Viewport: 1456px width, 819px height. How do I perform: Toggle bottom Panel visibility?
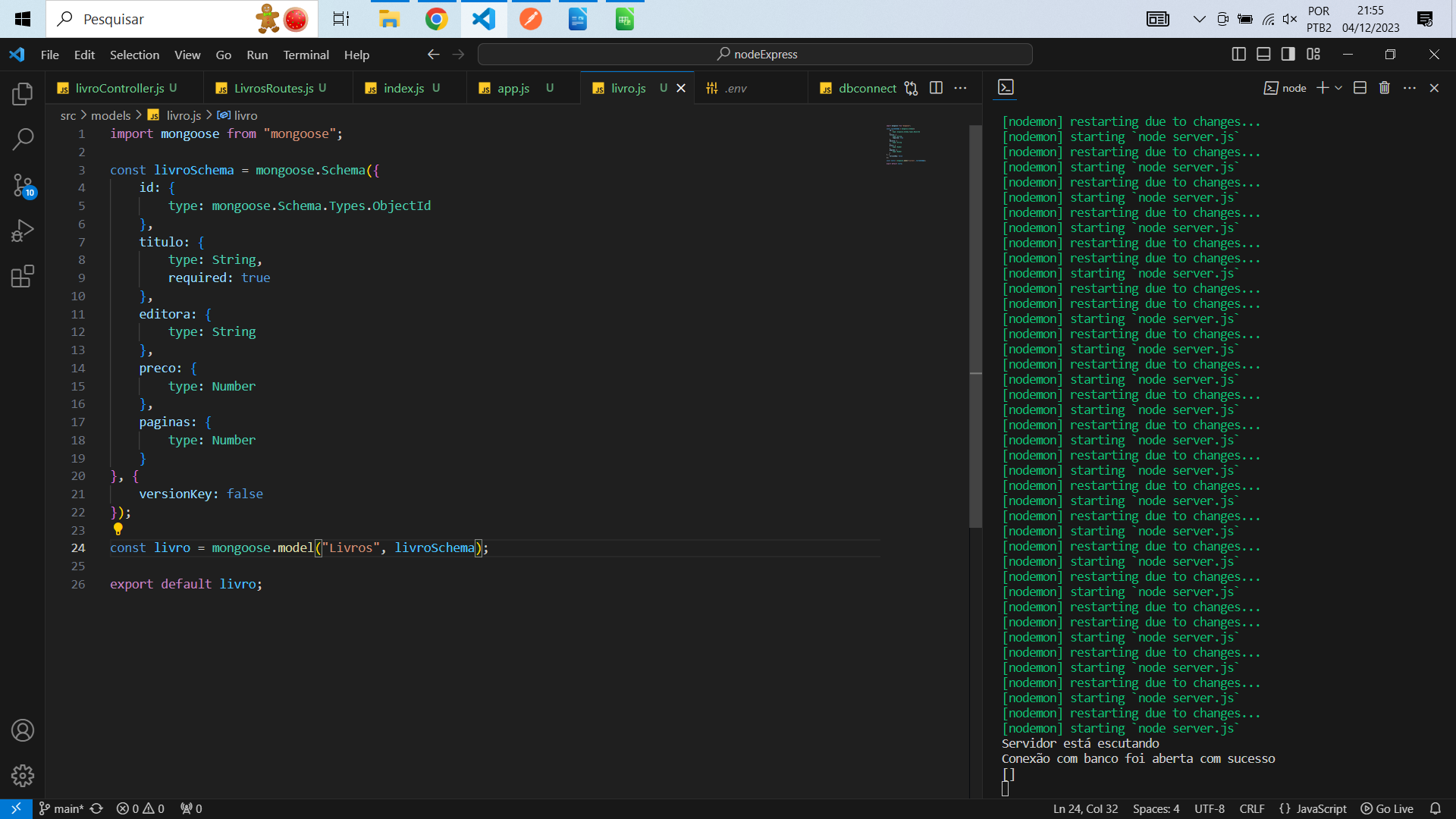coord(1263,54)
